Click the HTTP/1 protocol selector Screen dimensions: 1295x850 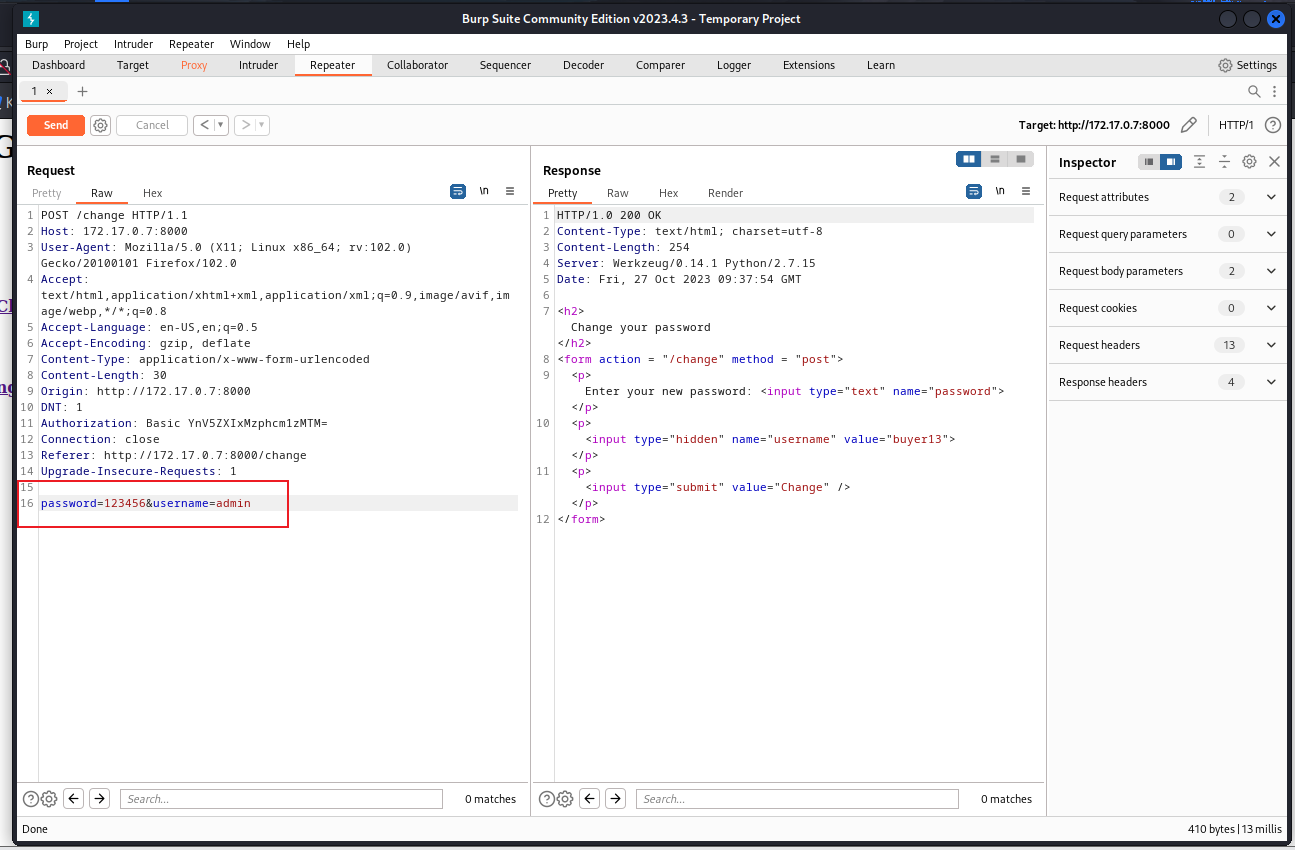click(x=1236, y=125)
